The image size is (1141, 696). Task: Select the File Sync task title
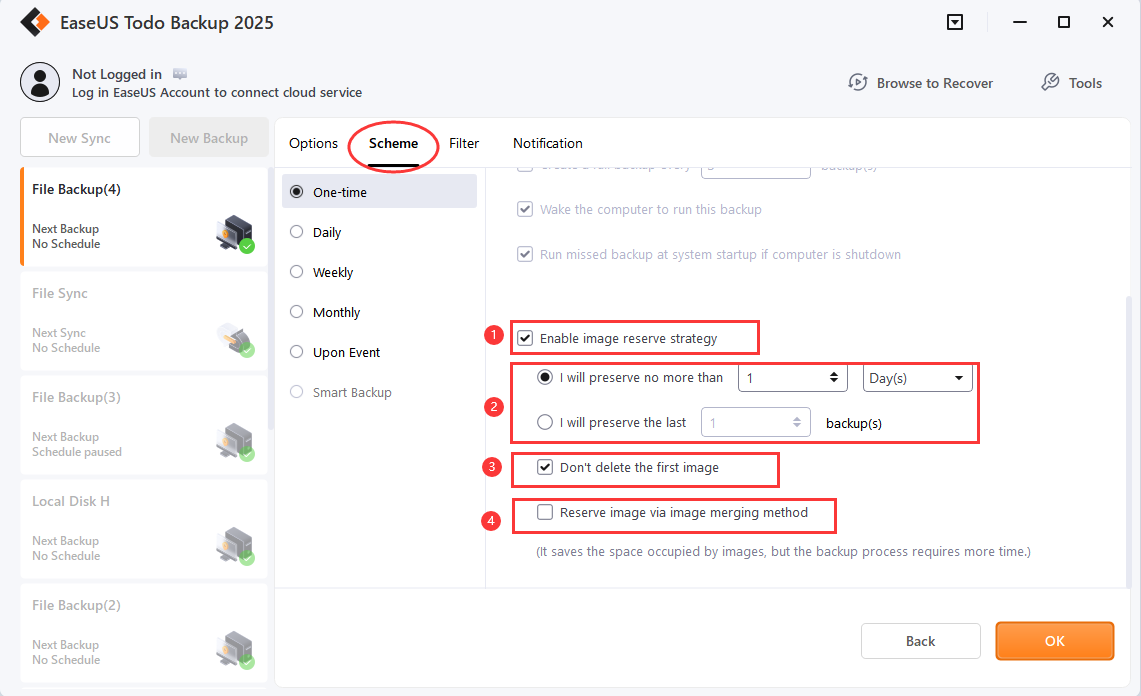coord(60,293)
